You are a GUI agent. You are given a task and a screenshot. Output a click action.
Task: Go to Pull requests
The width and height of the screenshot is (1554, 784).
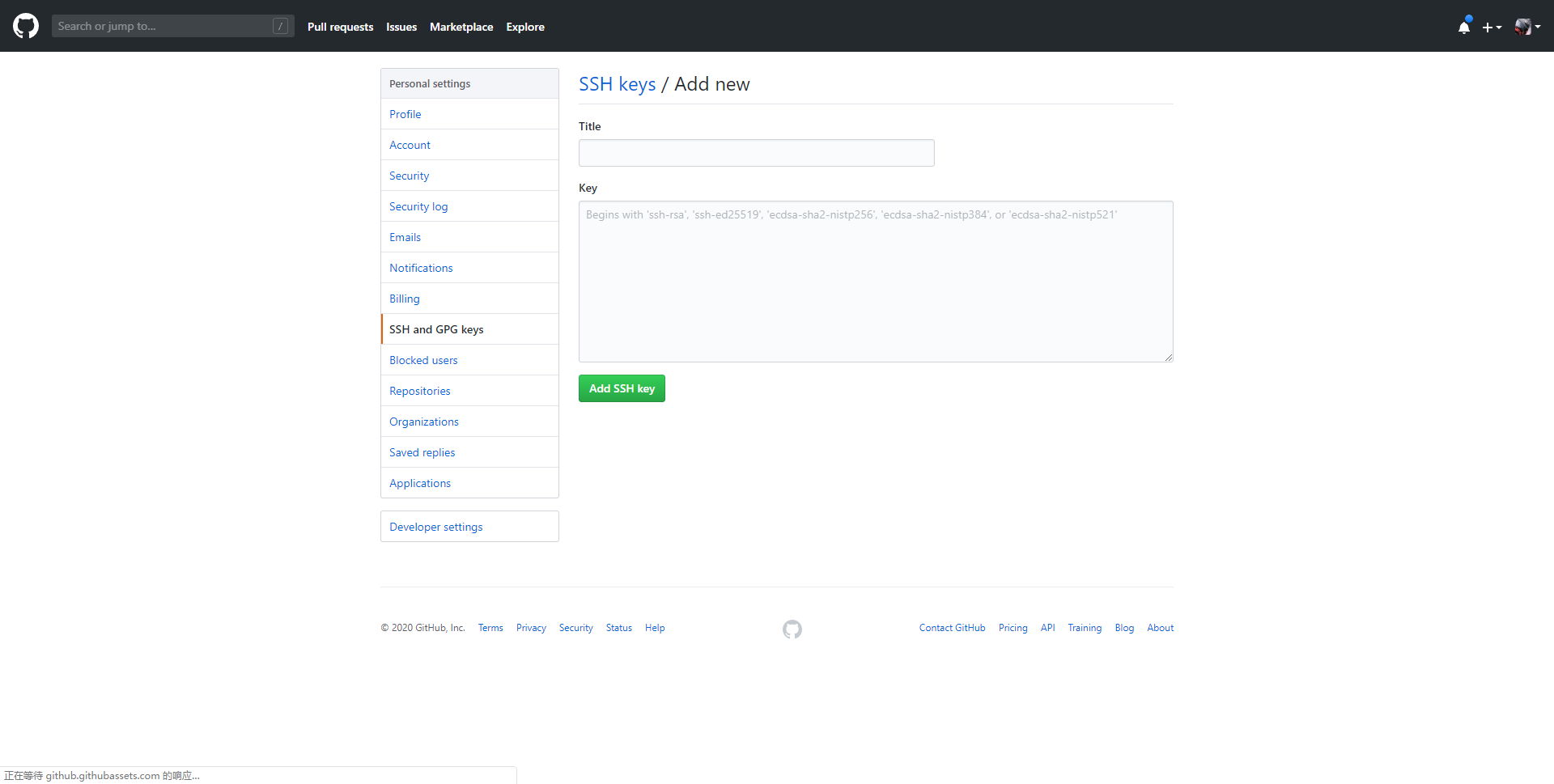[x=340, y=27]
